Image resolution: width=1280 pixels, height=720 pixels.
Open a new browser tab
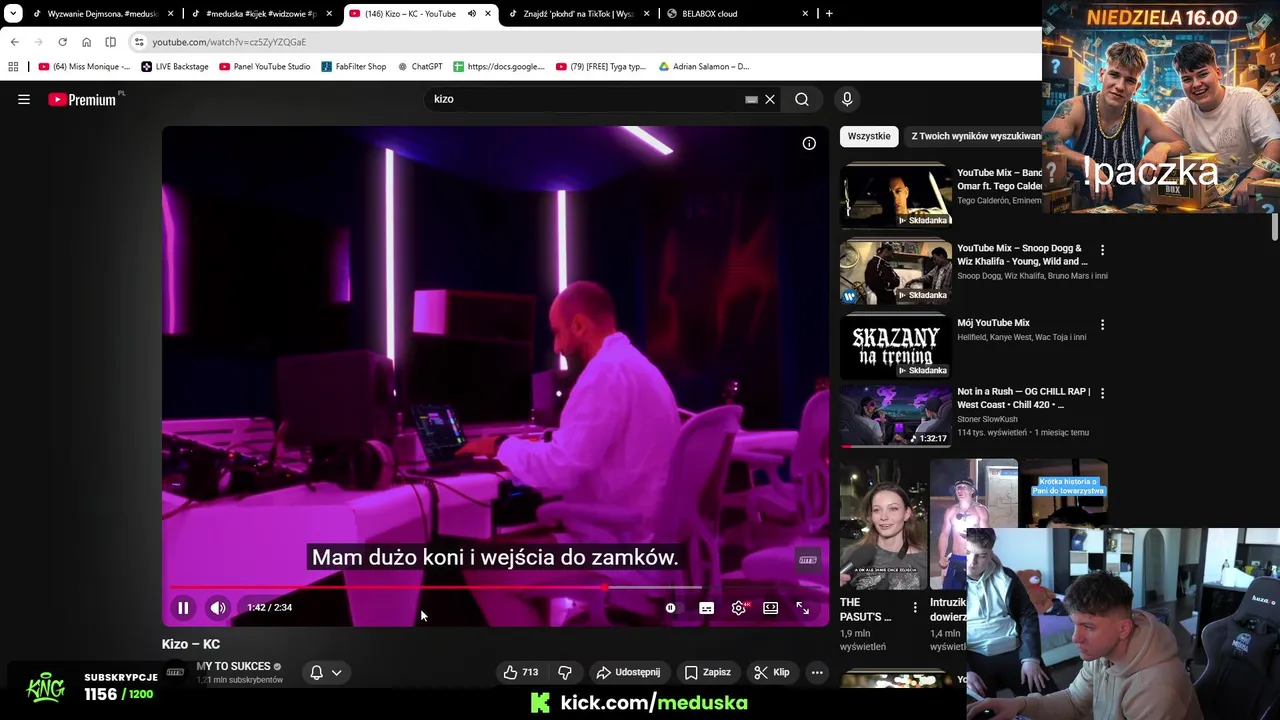[829, 14]
